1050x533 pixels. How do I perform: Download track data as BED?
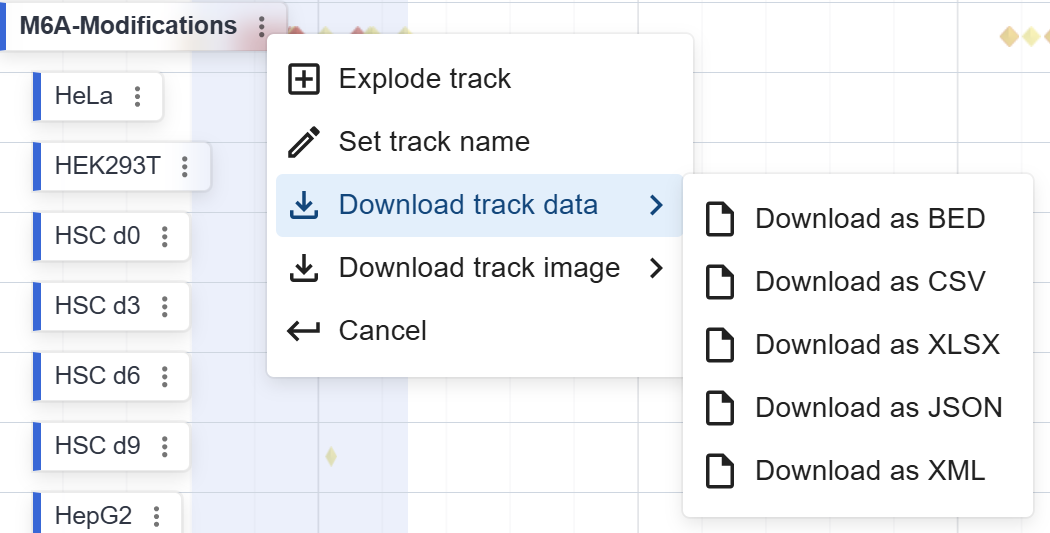pyautogui.click(x=869, y=219)
